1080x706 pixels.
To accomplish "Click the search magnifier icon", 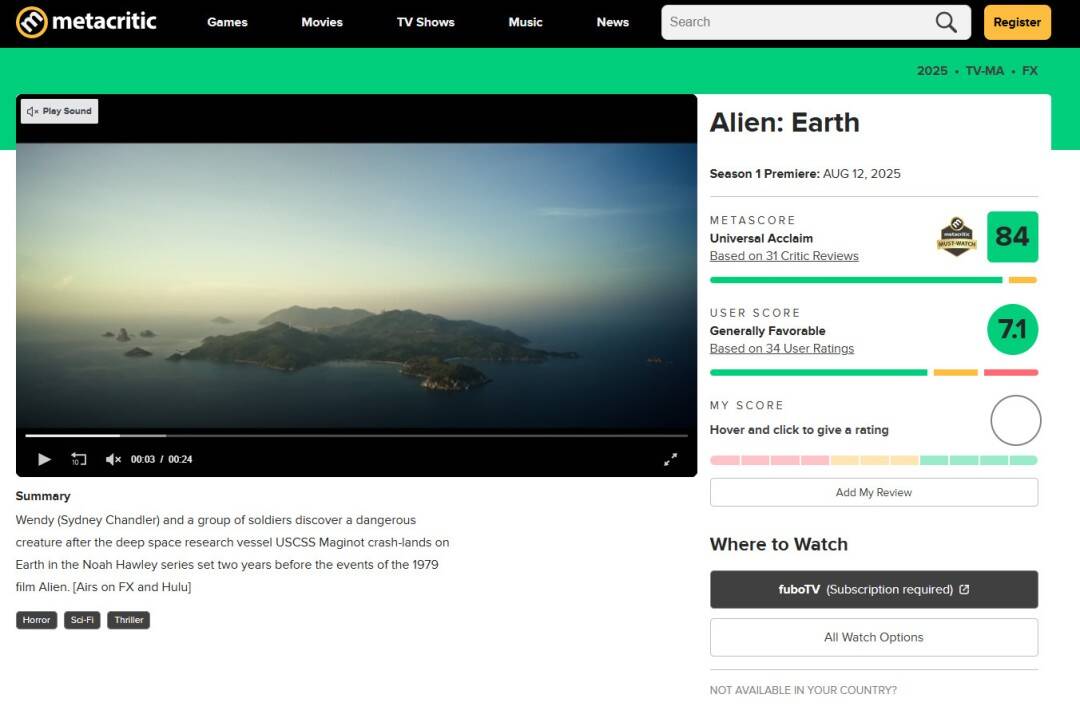I will coord(946,22).
